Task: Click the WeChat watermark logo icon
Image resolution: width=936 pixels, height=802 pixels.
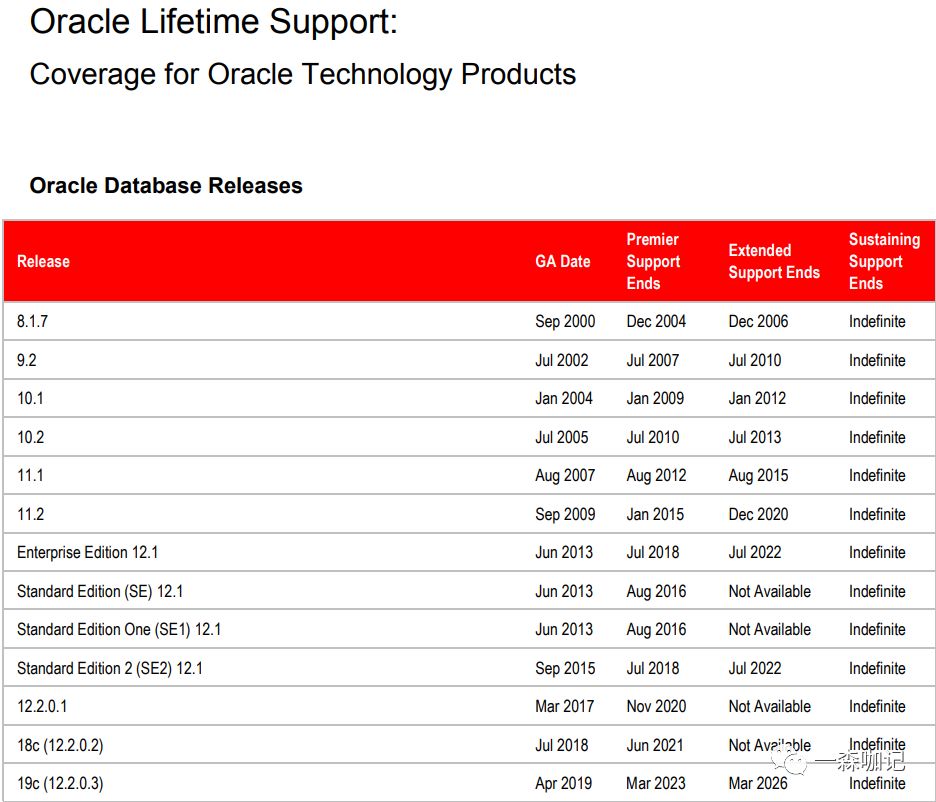Action: 788,760
